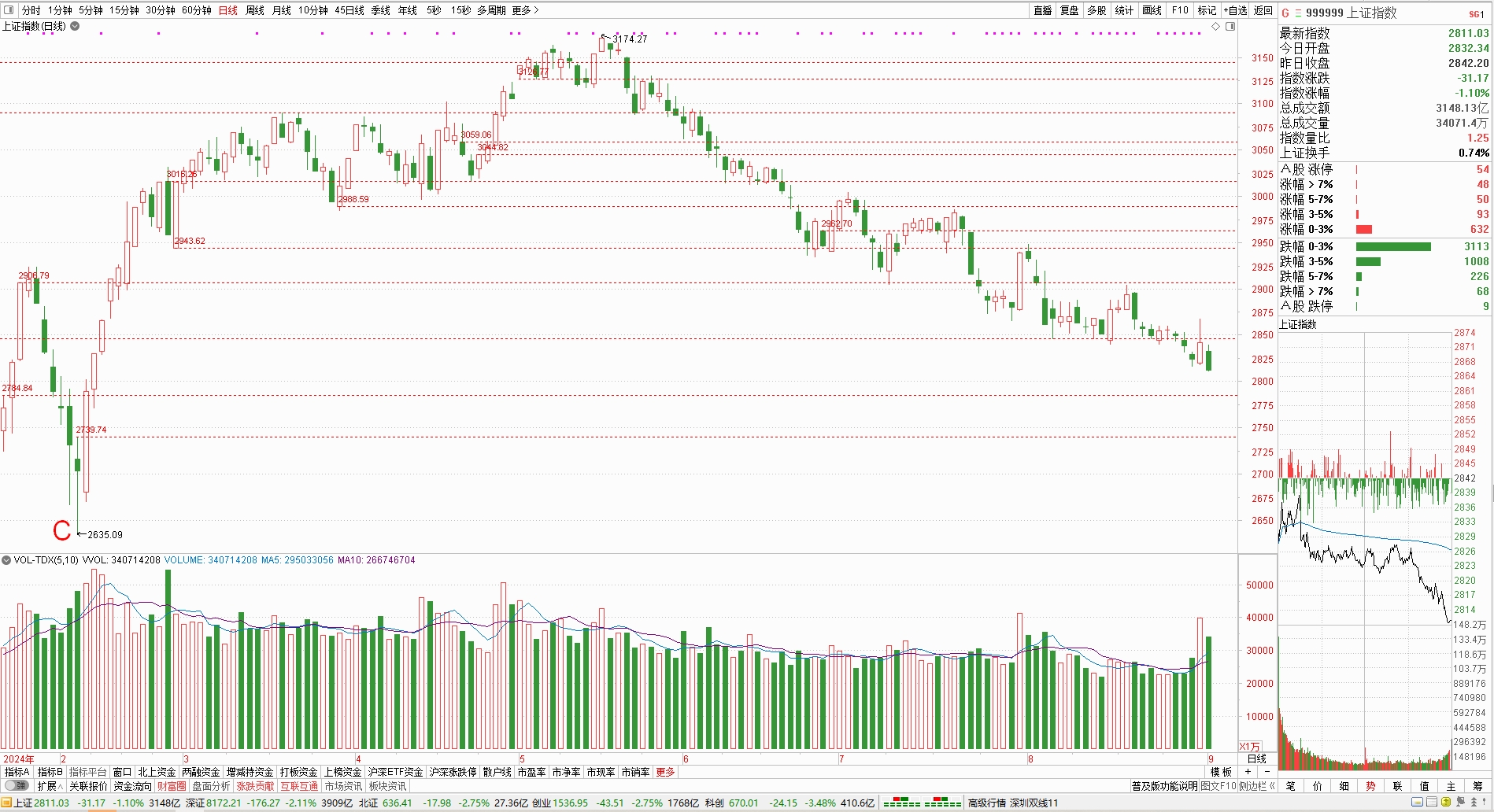Click the 直播 button in top toolbar

pos(1042,10)
